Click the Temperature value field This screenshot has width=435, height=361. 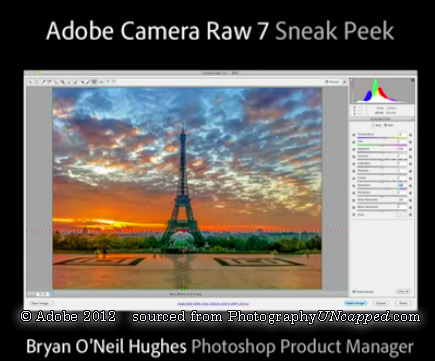click(402, 134)
